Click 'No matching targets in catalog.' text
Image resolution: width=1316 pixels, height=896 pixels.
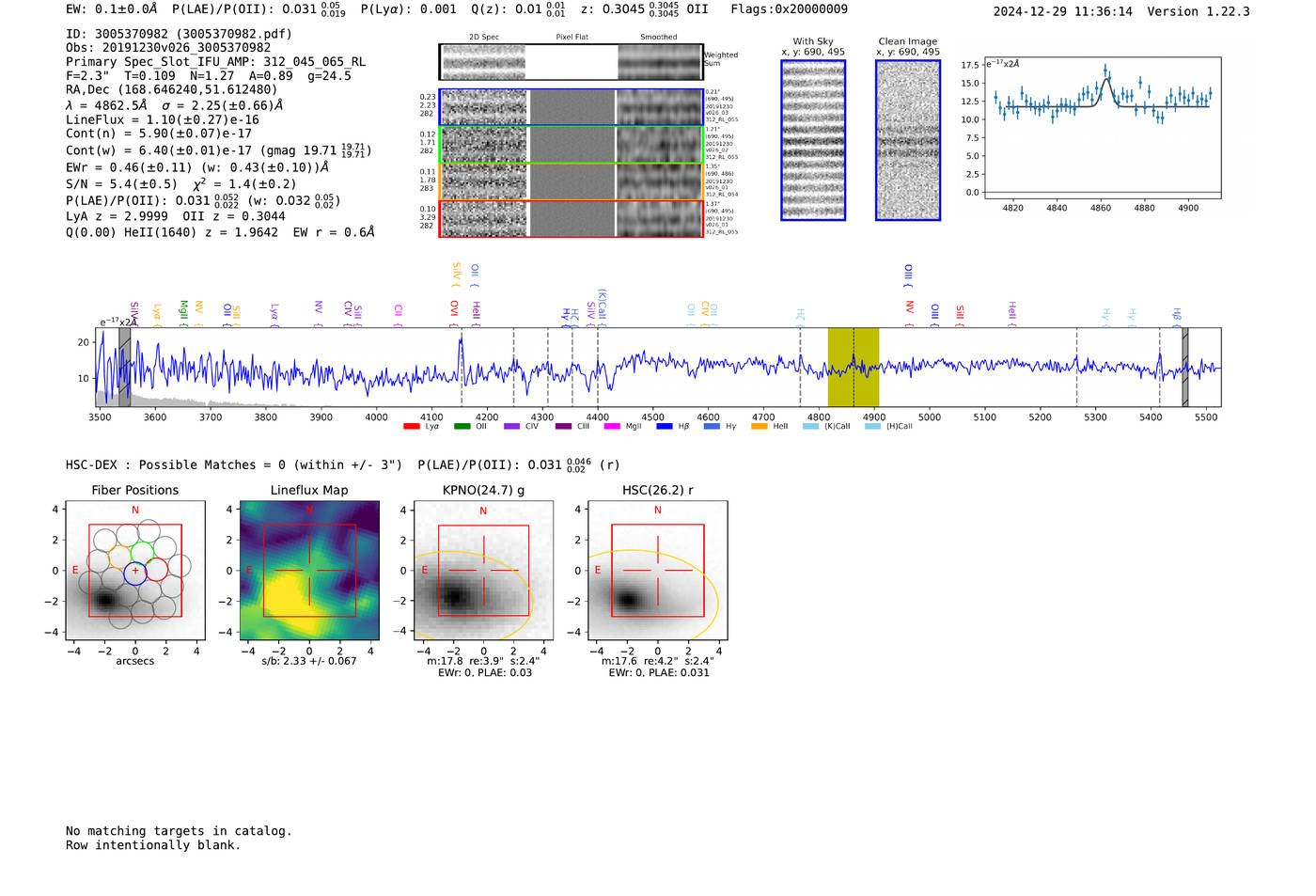pos(179,831)
